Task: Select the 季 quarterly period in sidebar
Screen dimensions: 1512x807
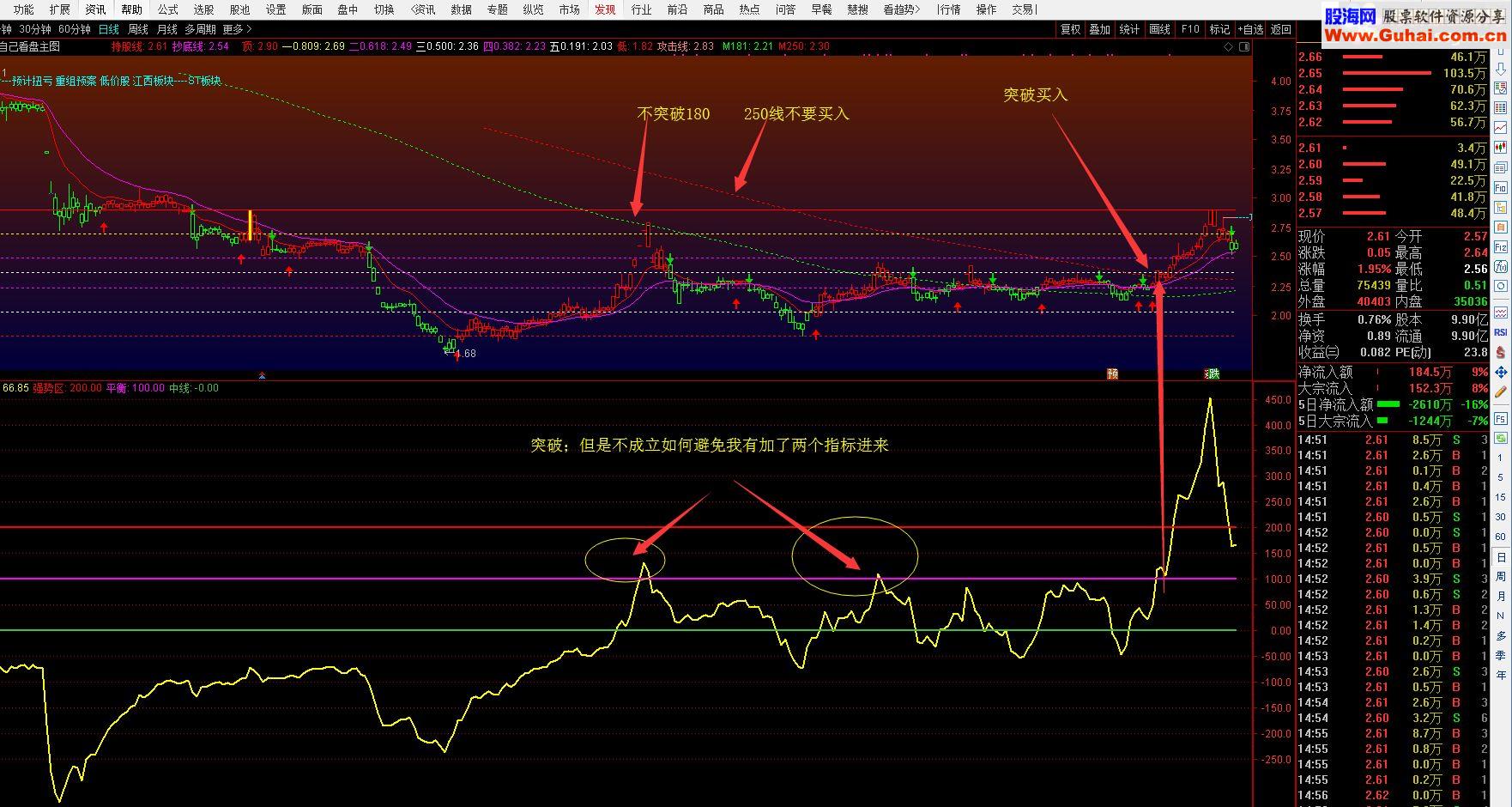Action: click(x=1501, y=654)
